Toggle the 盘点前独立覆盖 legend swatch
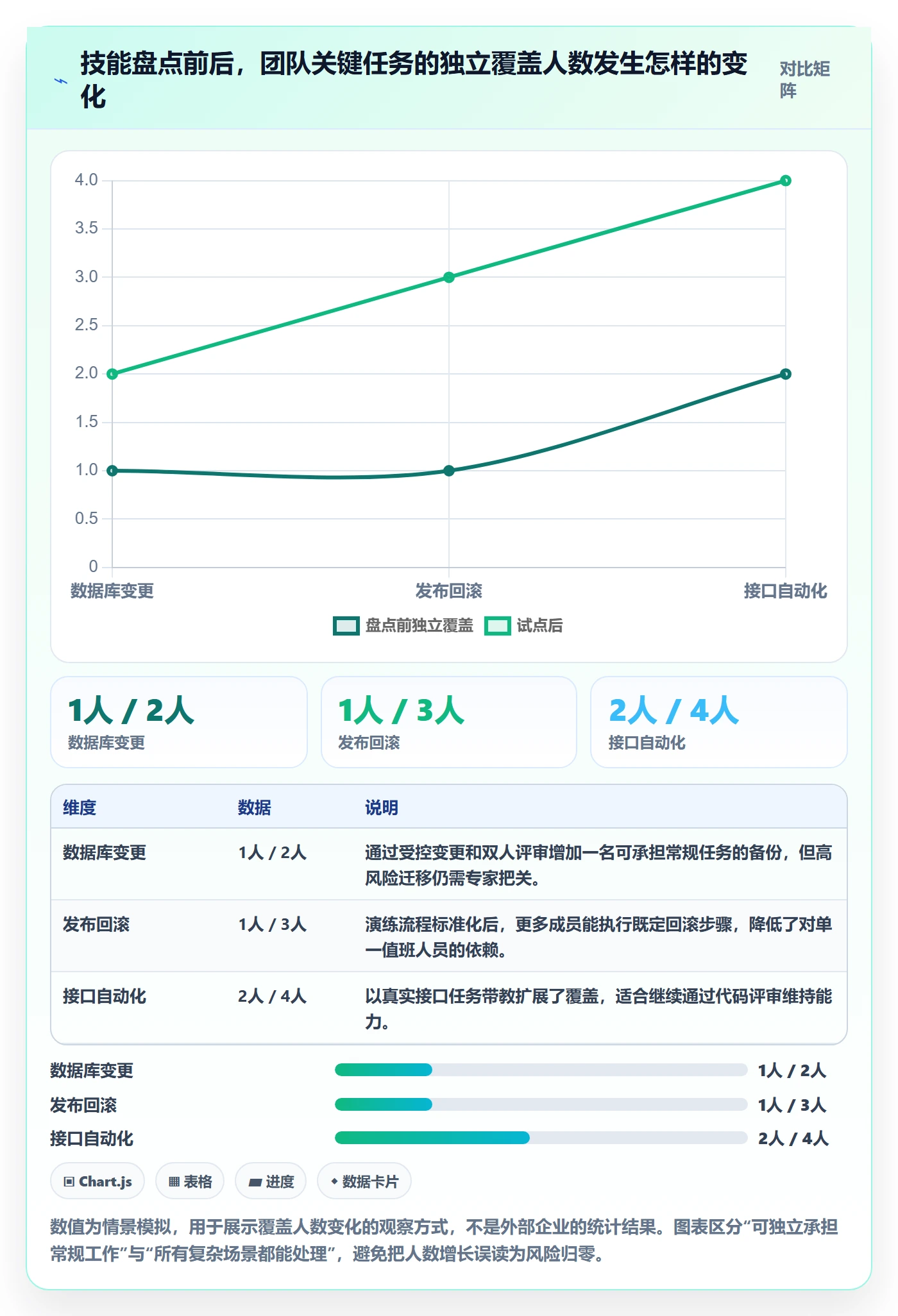 click(x=346, y=625)
